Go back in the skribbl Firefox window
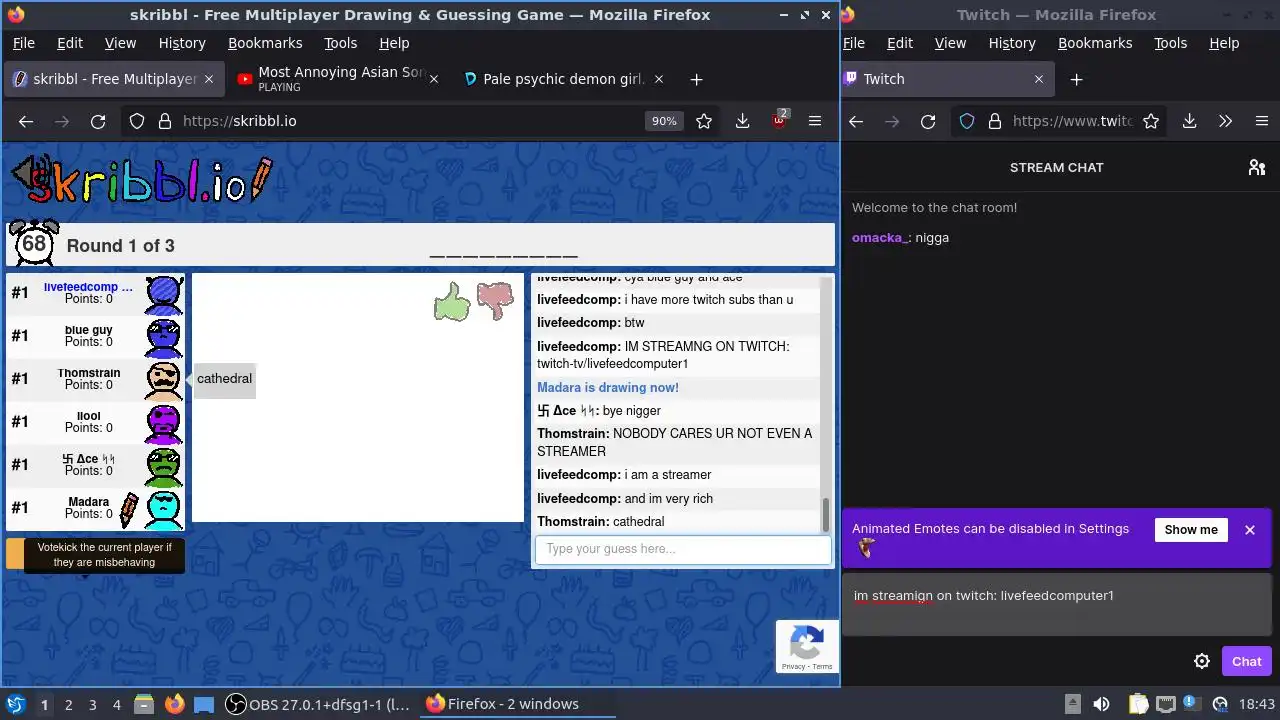The height and width of the screenshot is (720, 1280). (x=26, y=121)
